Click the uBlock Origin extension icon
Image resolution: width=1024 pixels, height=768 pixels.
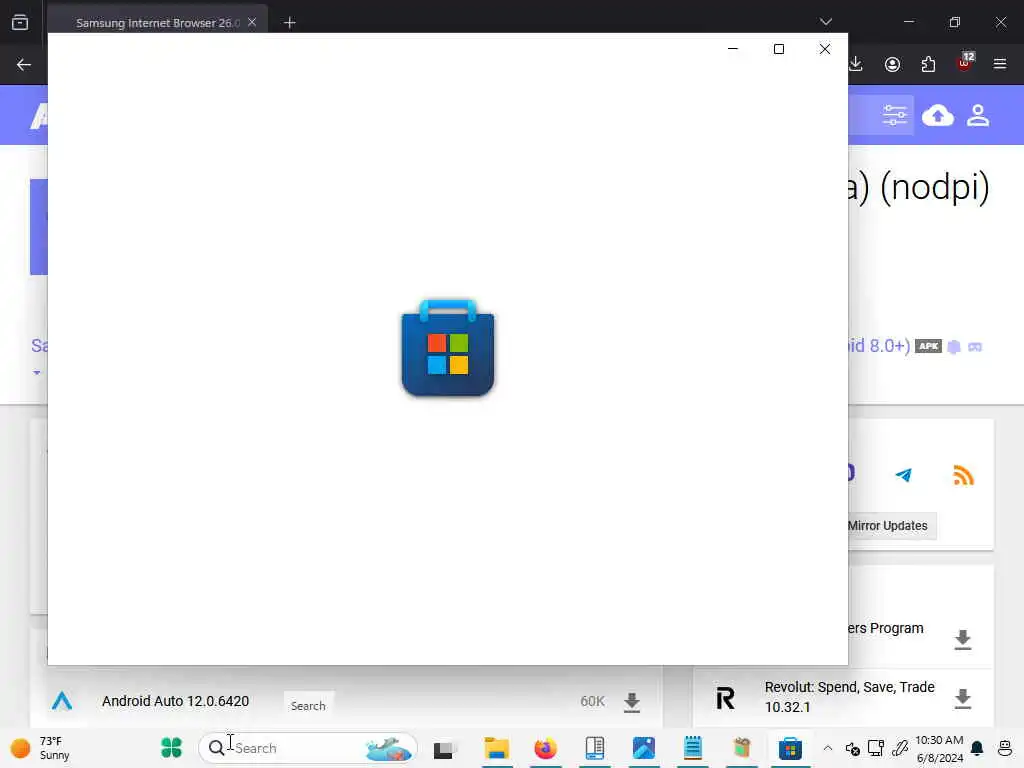tap(965, 63)
